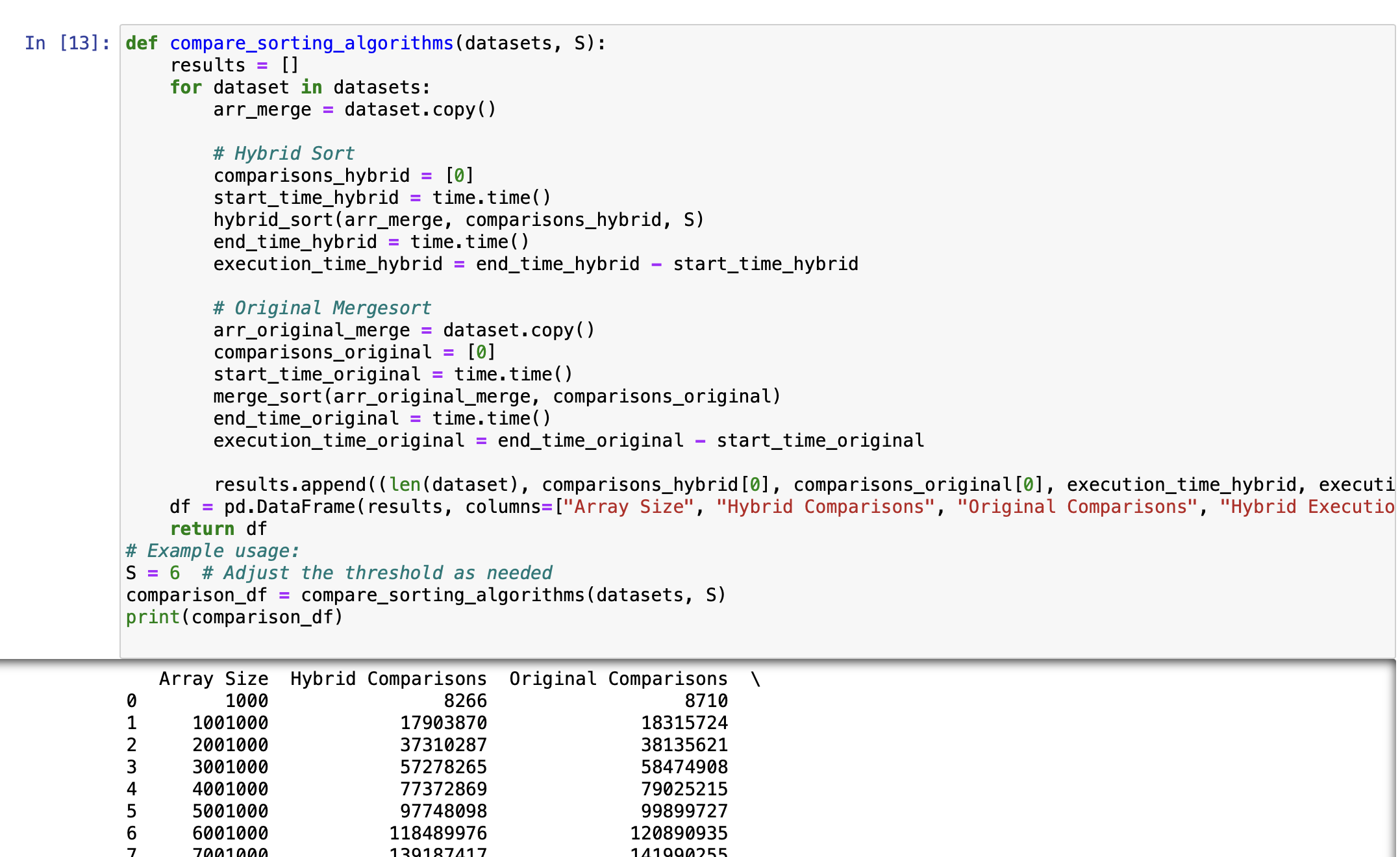The width and height of the screenshot is (1400, 857).
Task: Select the # Original Mergesort comment
Action: [x=321, y=307]
